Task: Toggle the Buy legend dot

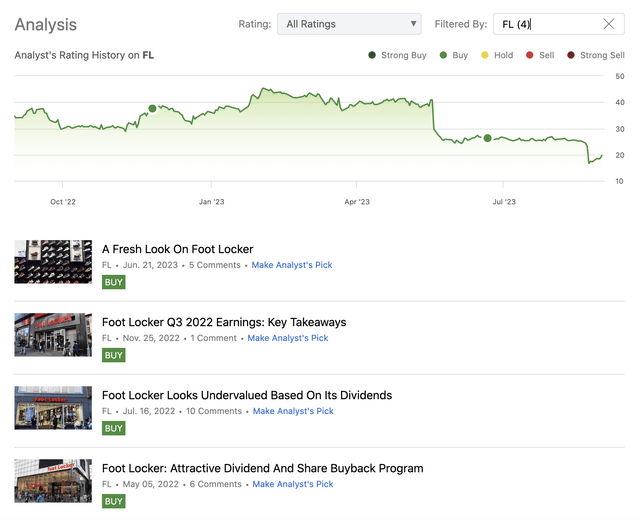Action: coord(443,55)
